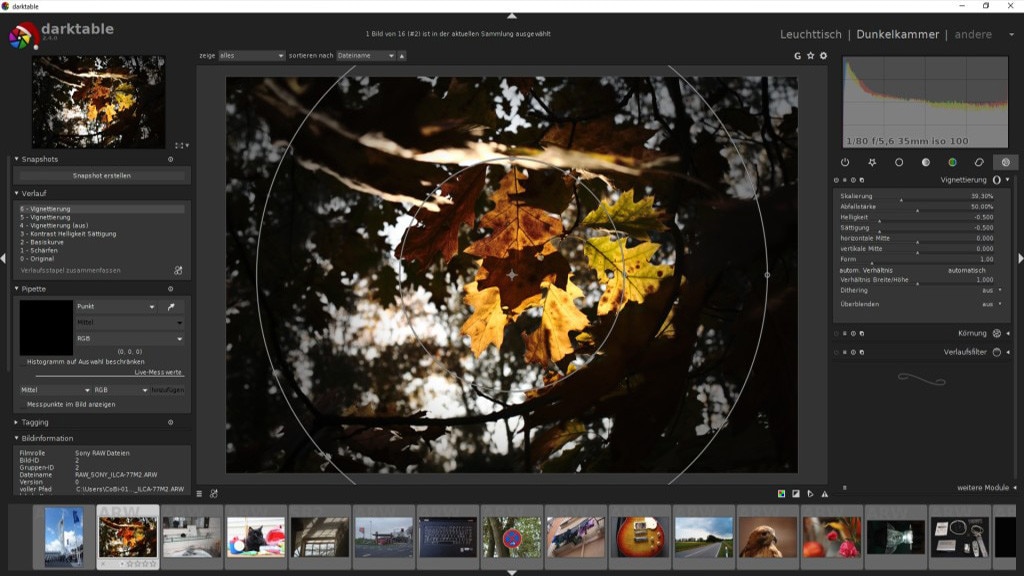The width and height of the screenshot is (1024, 576).
Task: Switch on Verlaufsfilter module power icon
Action: point(836,352)
